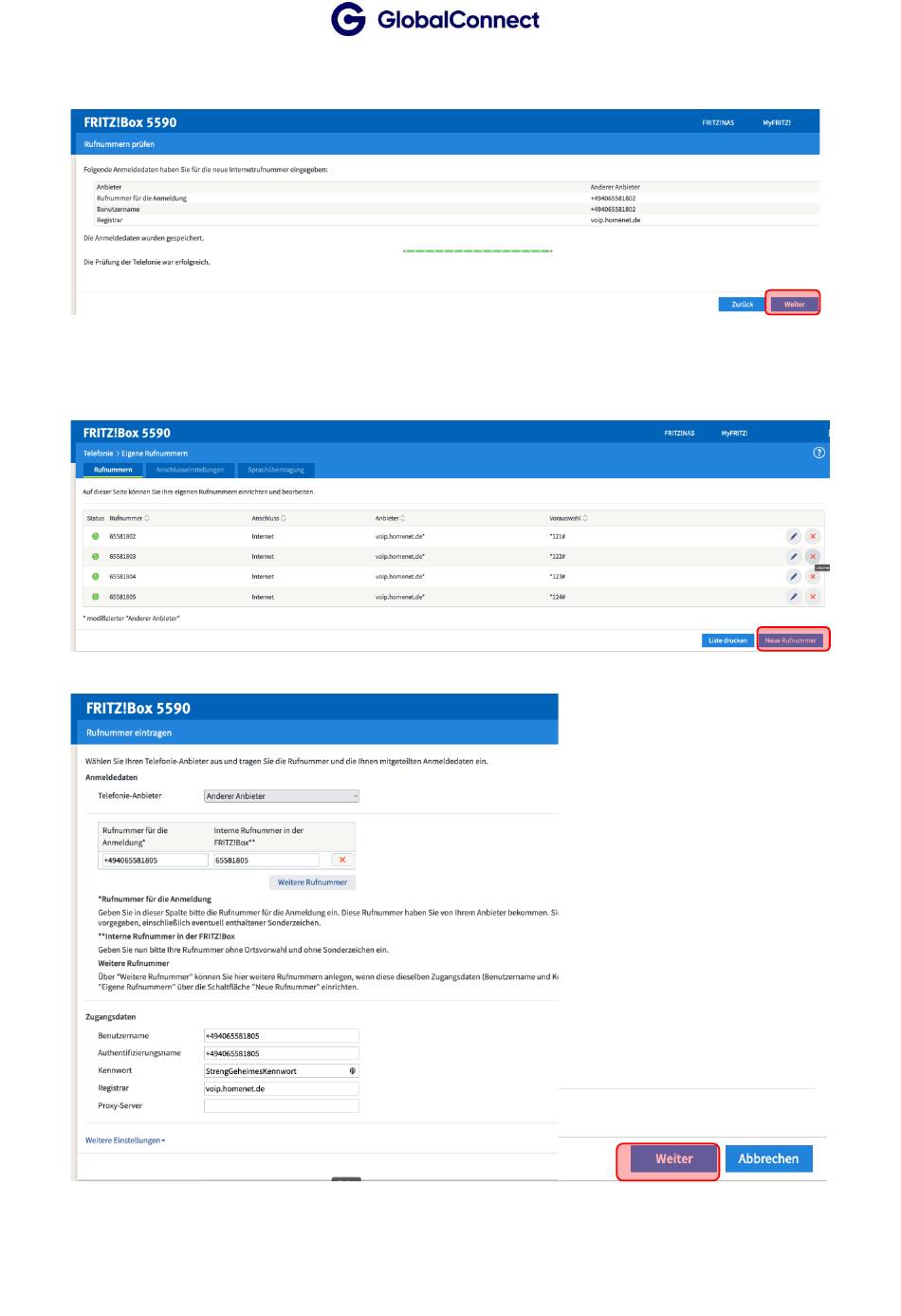Image resolution: width=901 pixels, height=1316 pixels.
Task: Click the Liste drucken button
Action: 727,640
